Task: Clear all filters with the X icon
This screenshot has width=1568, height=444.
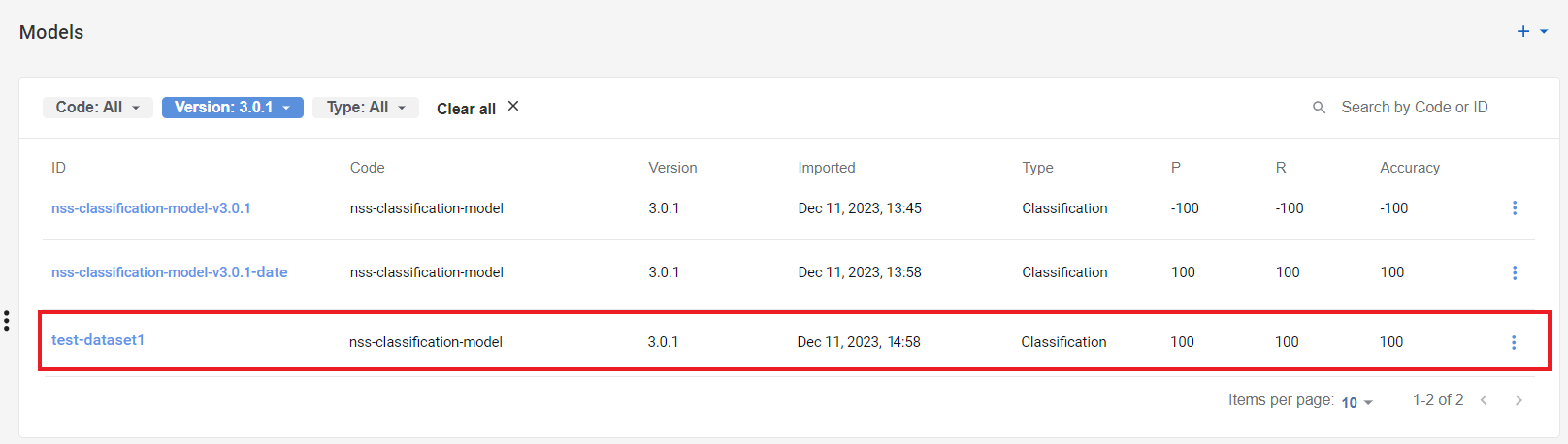Action: click(513, 107)
